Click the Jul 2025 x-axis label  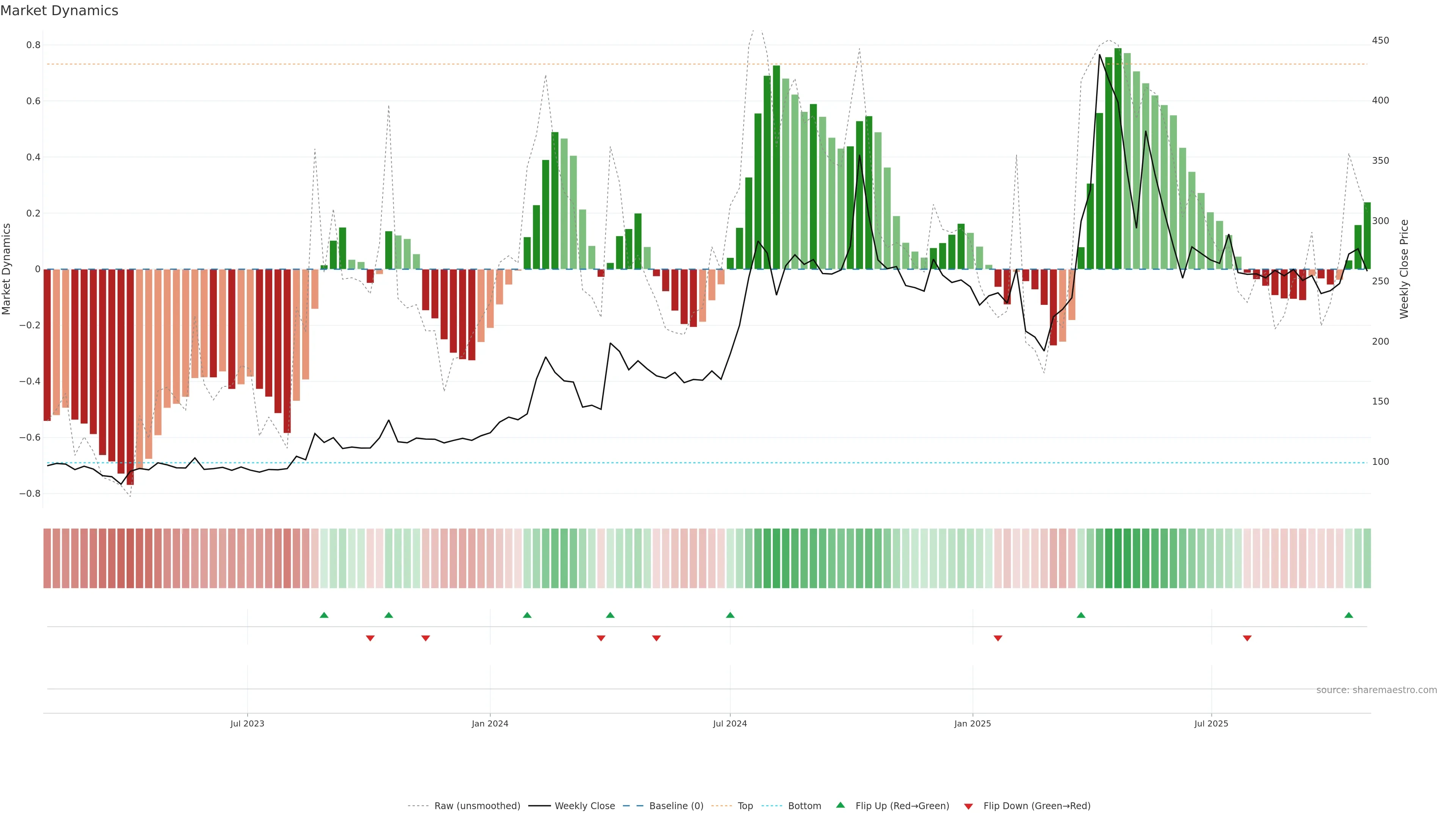1211,723
